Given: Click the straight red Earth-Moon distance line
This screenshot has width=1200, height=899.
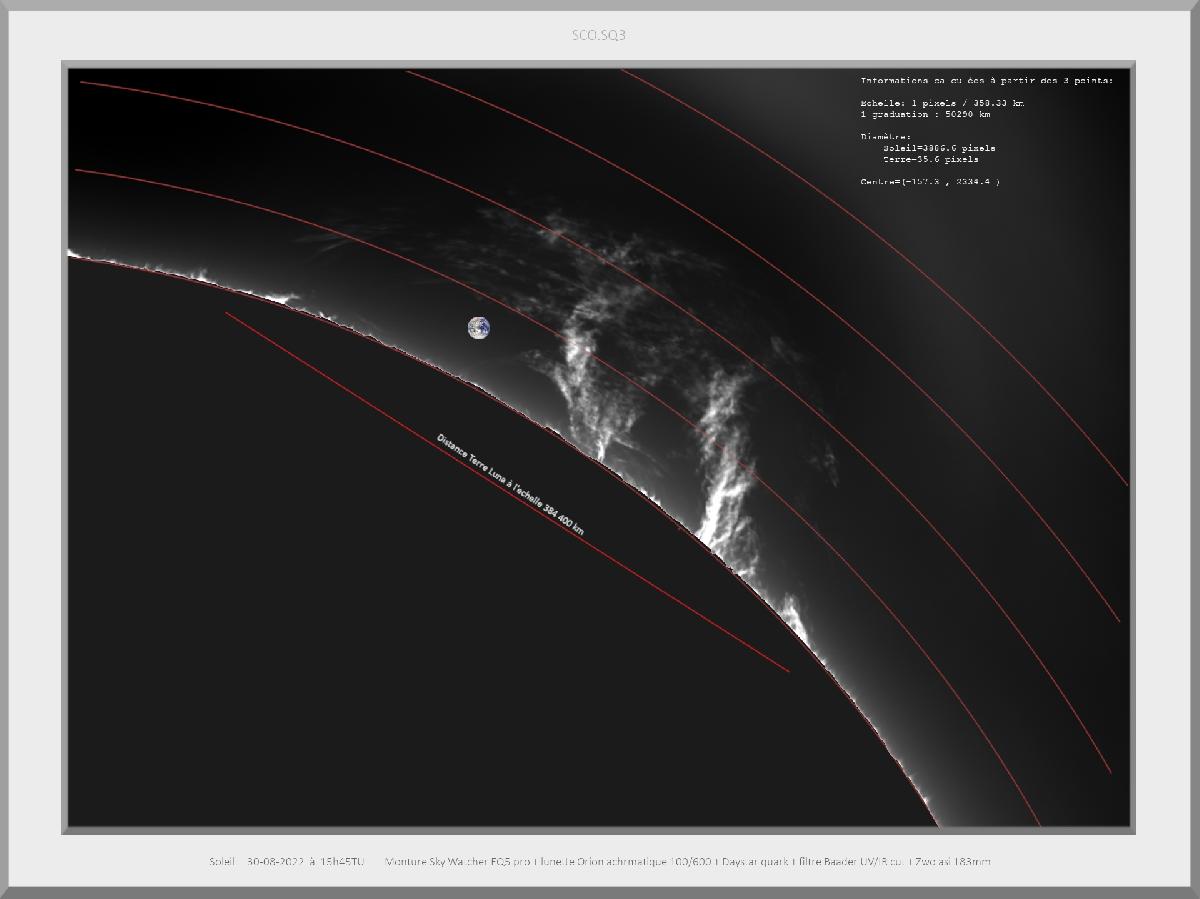Looking at the screenshot, I should click(x=507, y=492).
